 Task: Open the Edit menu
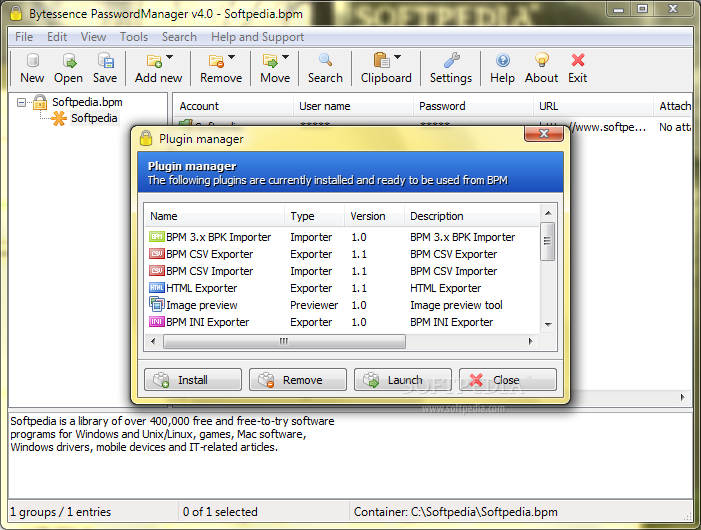(57, 37)
